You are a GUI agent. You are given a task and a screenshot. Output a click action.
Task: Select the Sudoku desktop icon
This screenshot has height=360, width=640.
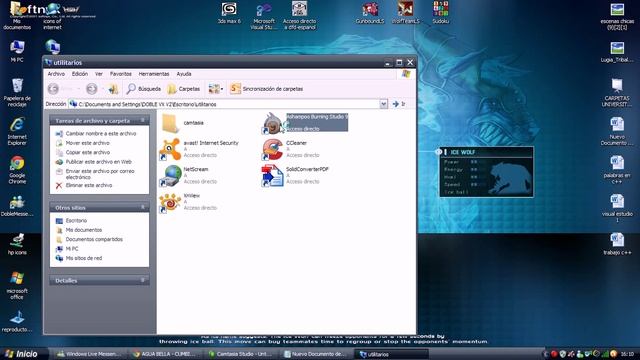click(441, 13)
